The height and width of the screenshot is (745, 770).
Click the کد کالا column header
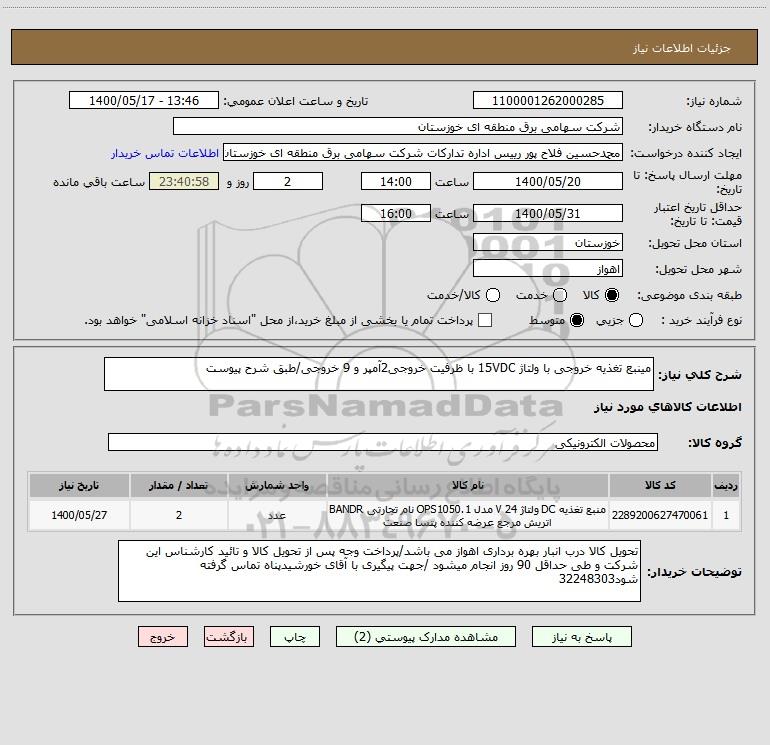click(x=660, y=485)
